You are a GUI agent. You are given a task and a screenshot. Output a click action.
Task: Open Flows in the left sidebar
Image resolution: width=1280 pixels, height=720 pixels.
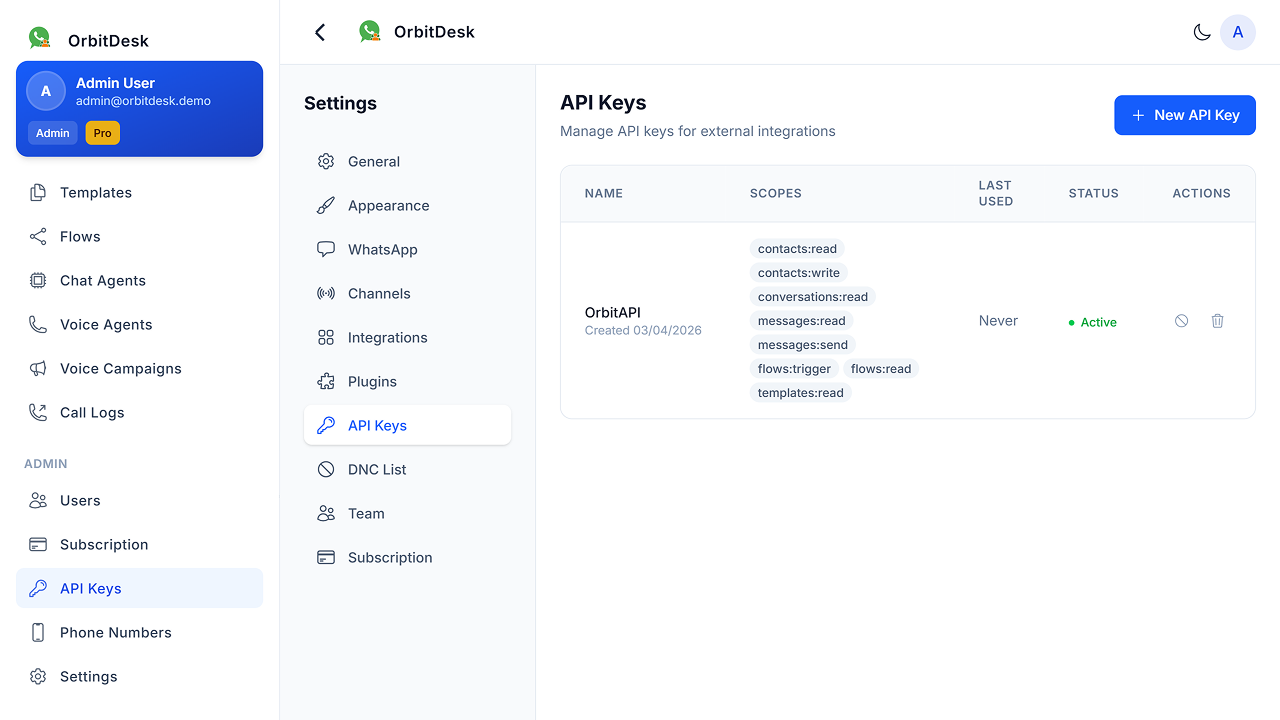pyautogui.click(x=80, y=237)
